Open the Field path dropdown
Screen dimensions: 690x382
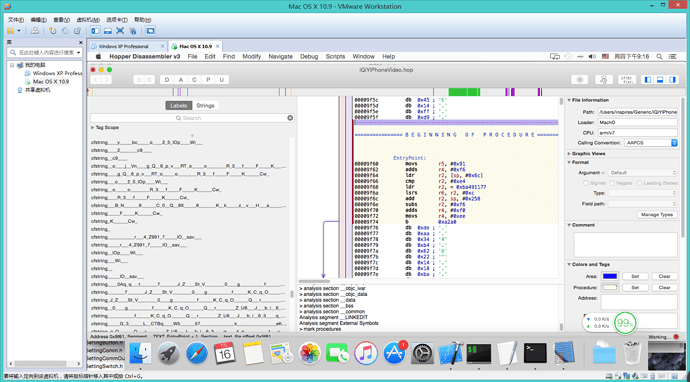coord(643,204)
